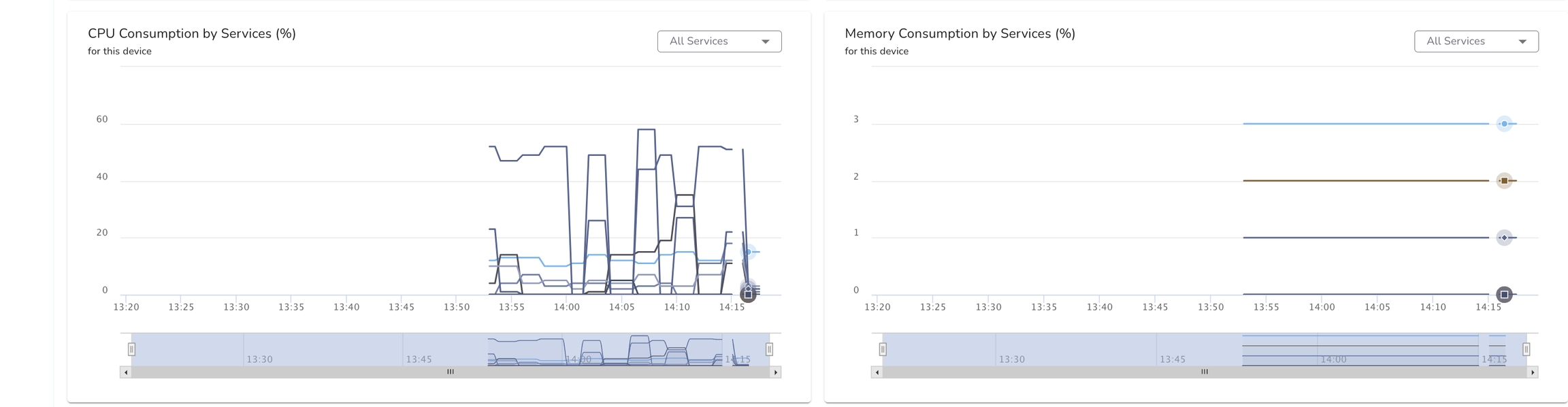Open Memory Consumption All Services dropdown
Viewport: 1568px width, 407px height.
click(1475, 42)
